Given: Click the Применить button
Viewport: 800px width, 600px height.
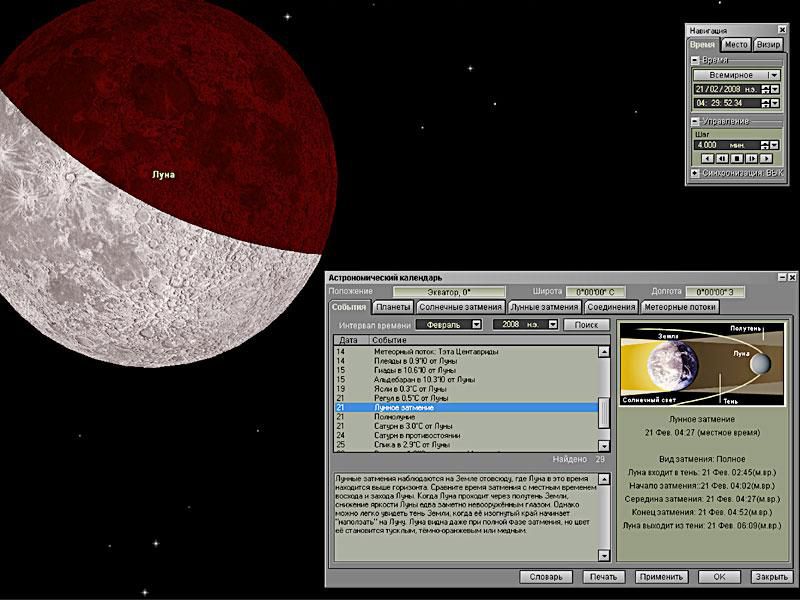Looking at the screenshot, I should tap(661, 577).
